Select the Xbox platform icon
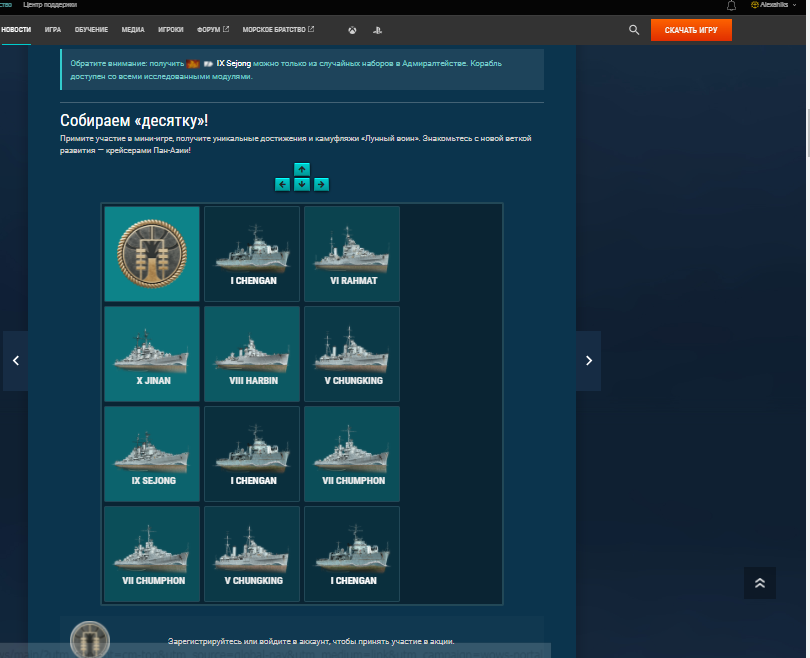The image size is (810, 658). pos(352,30)
